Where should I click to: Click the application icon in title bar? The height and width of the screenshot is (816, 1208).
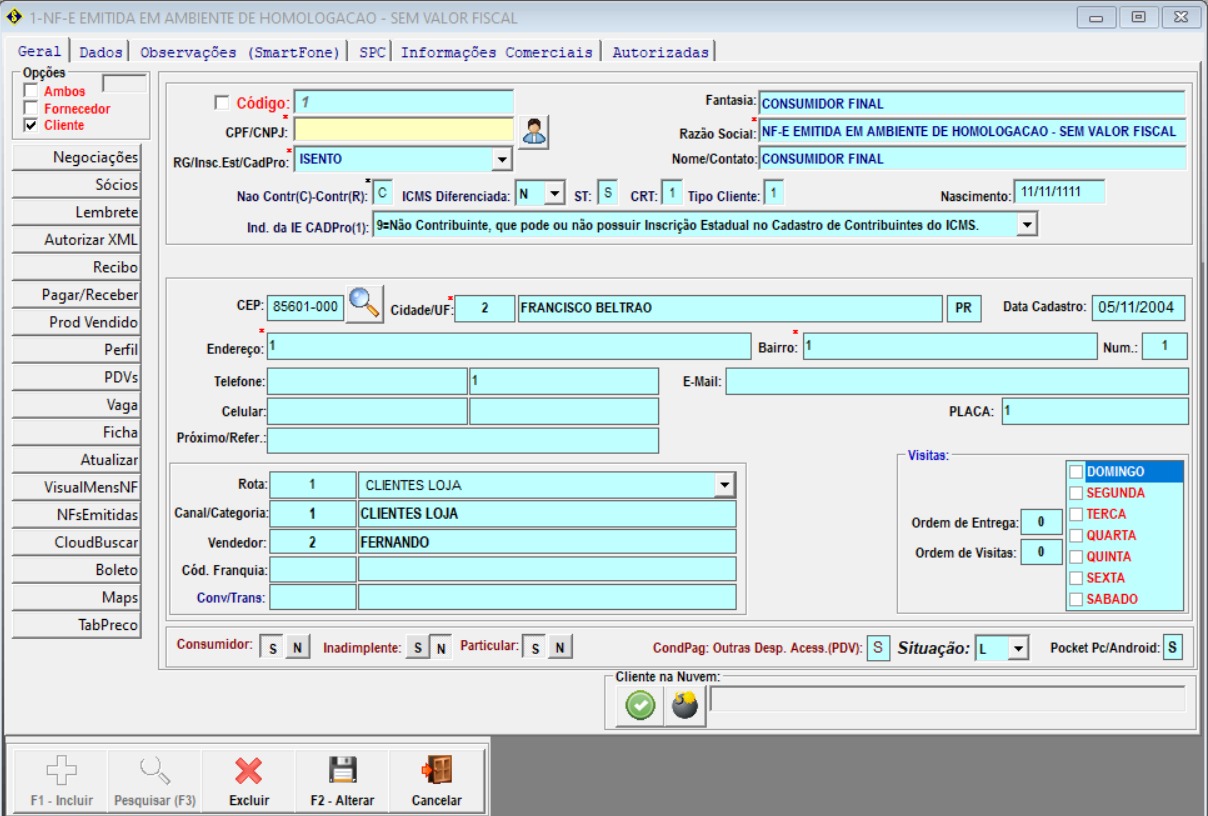[14, 17]
